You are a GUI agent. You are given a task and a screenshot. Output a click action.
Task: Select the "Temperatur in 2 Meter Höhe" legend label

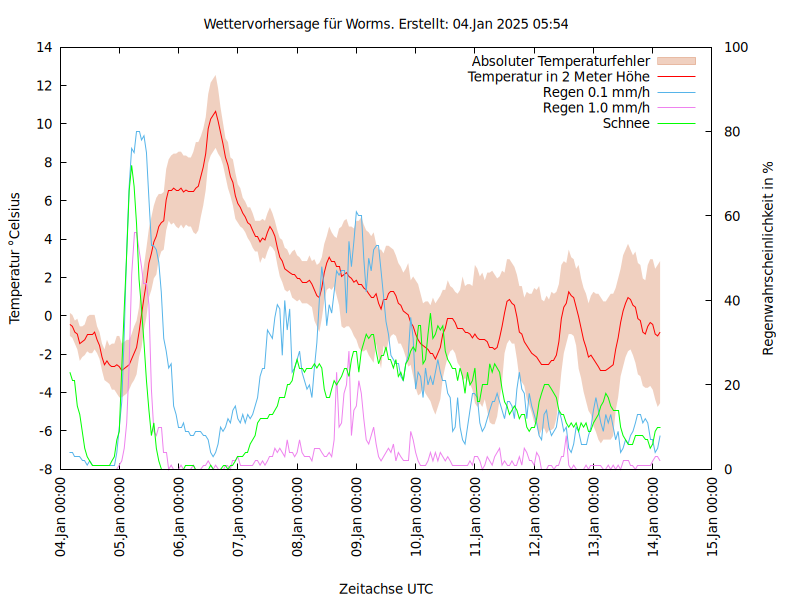(x=558, y=76)
